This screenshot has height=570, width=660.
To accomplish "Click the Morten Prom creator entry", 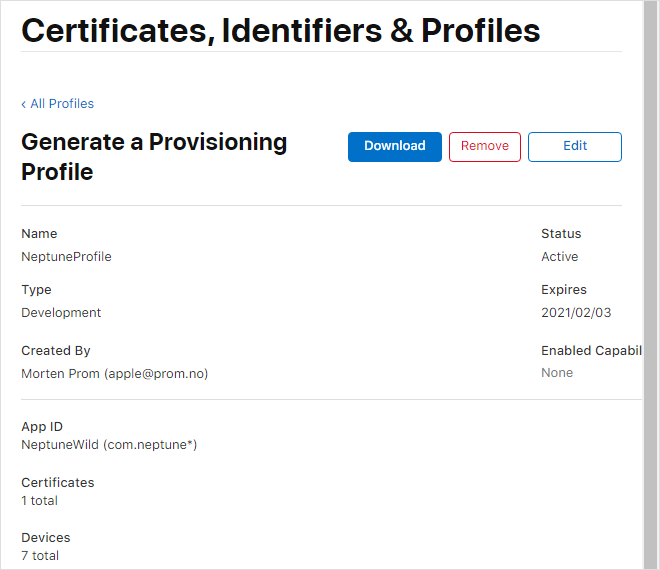I will click(114, 373).
